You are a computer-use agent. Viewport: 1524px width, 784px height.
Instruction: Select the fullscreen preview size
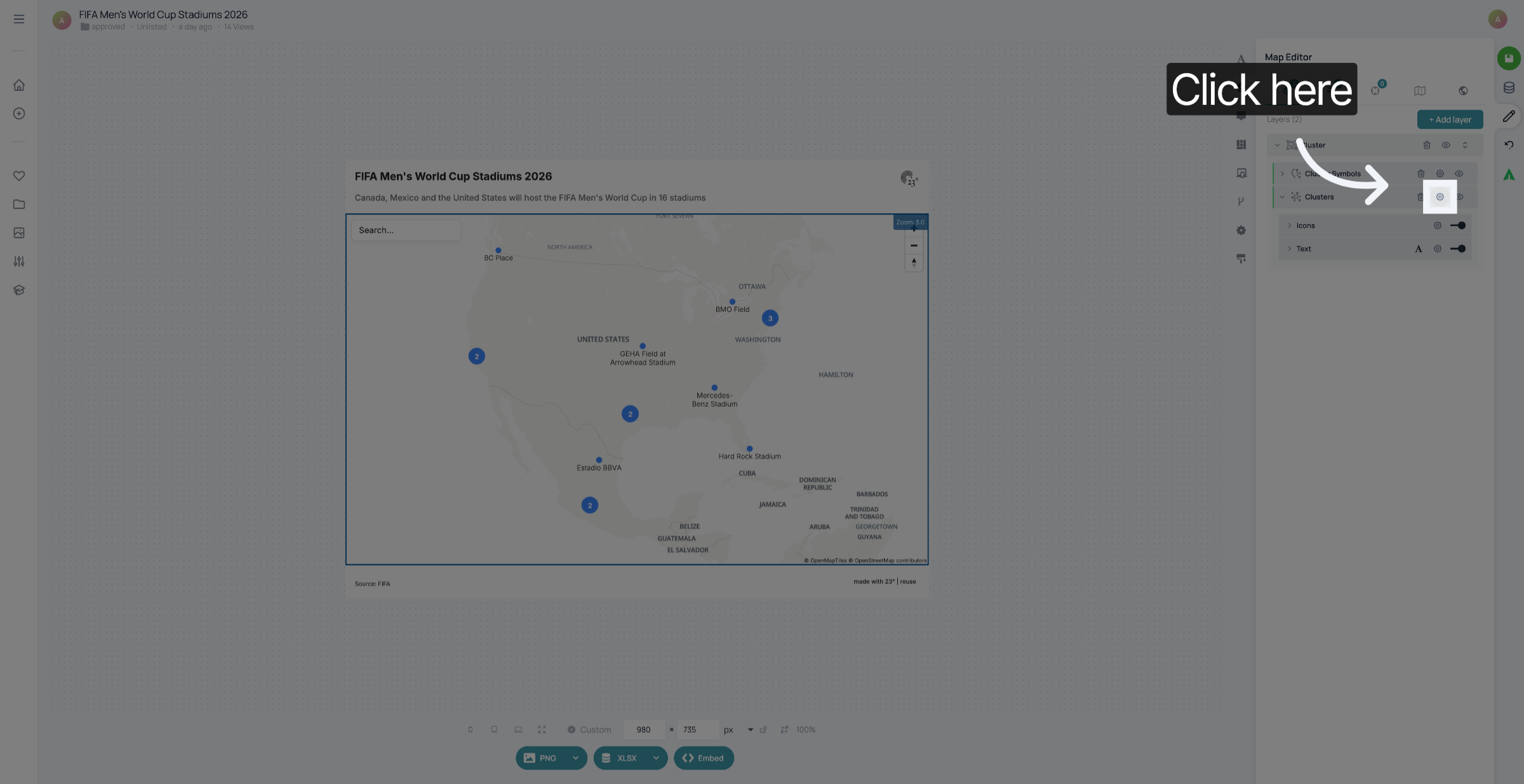coord(542,730)
